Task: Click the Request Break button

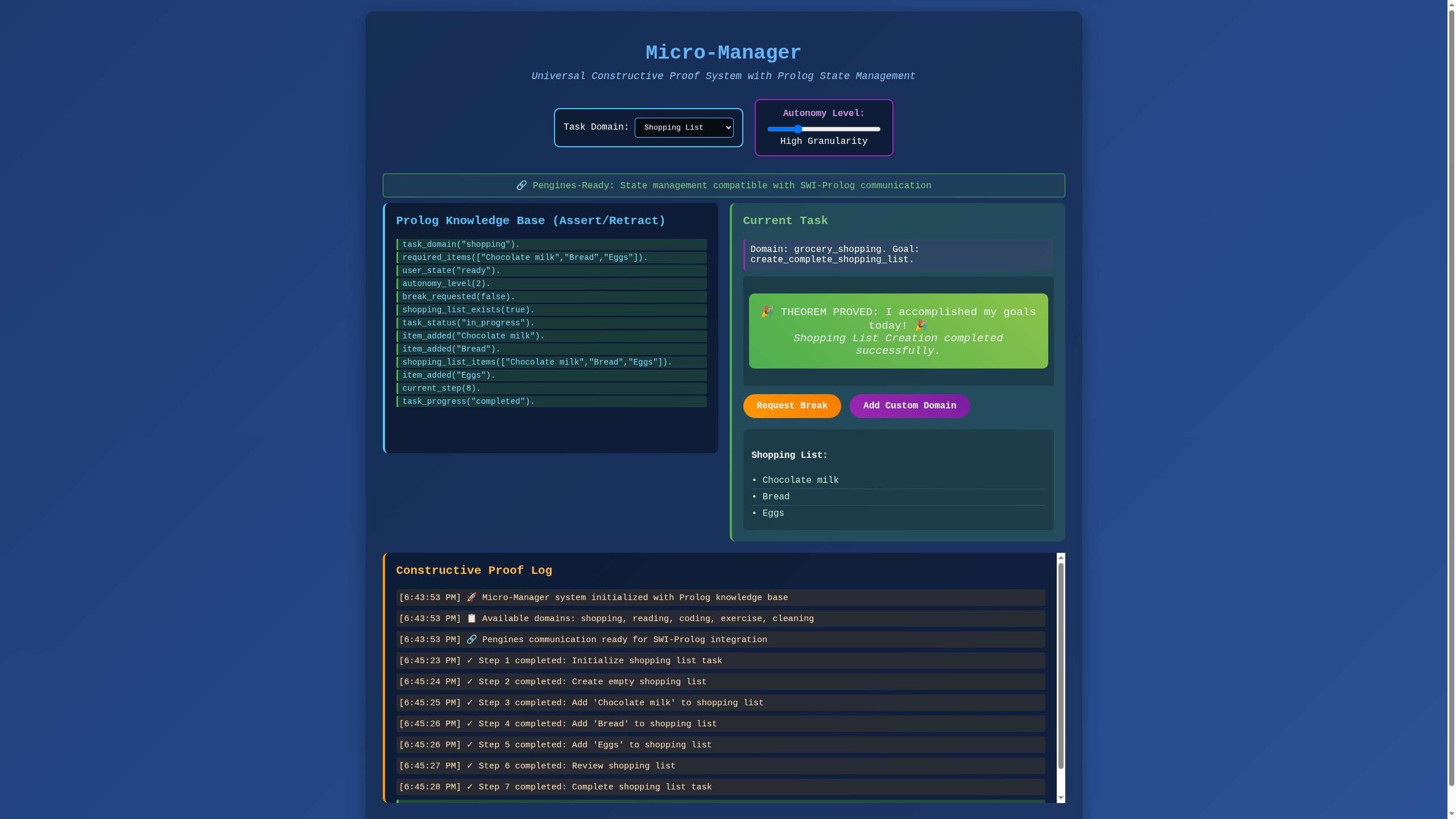Action: coord(792,406)
